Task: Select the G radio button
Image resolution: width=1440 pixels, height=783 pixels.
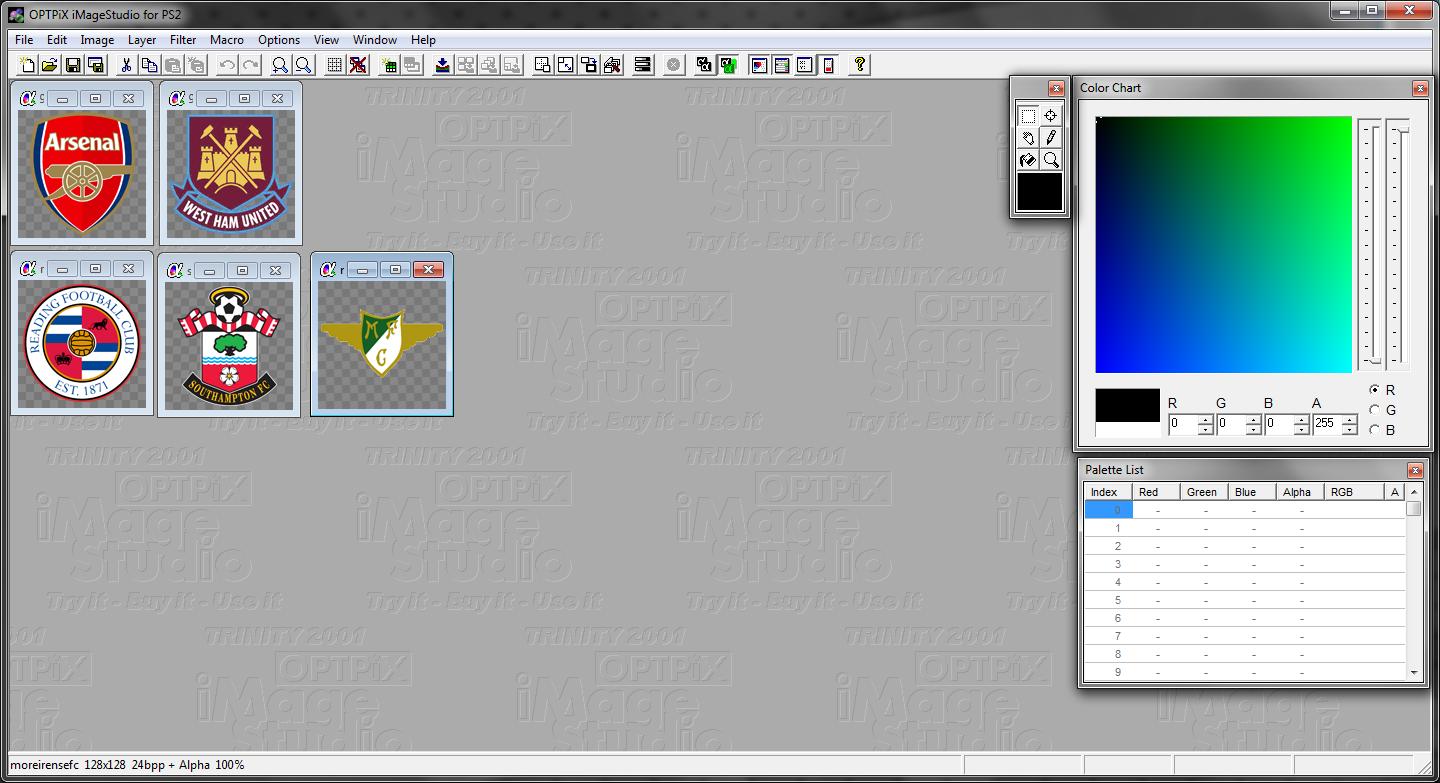Action: [1374, 410]
